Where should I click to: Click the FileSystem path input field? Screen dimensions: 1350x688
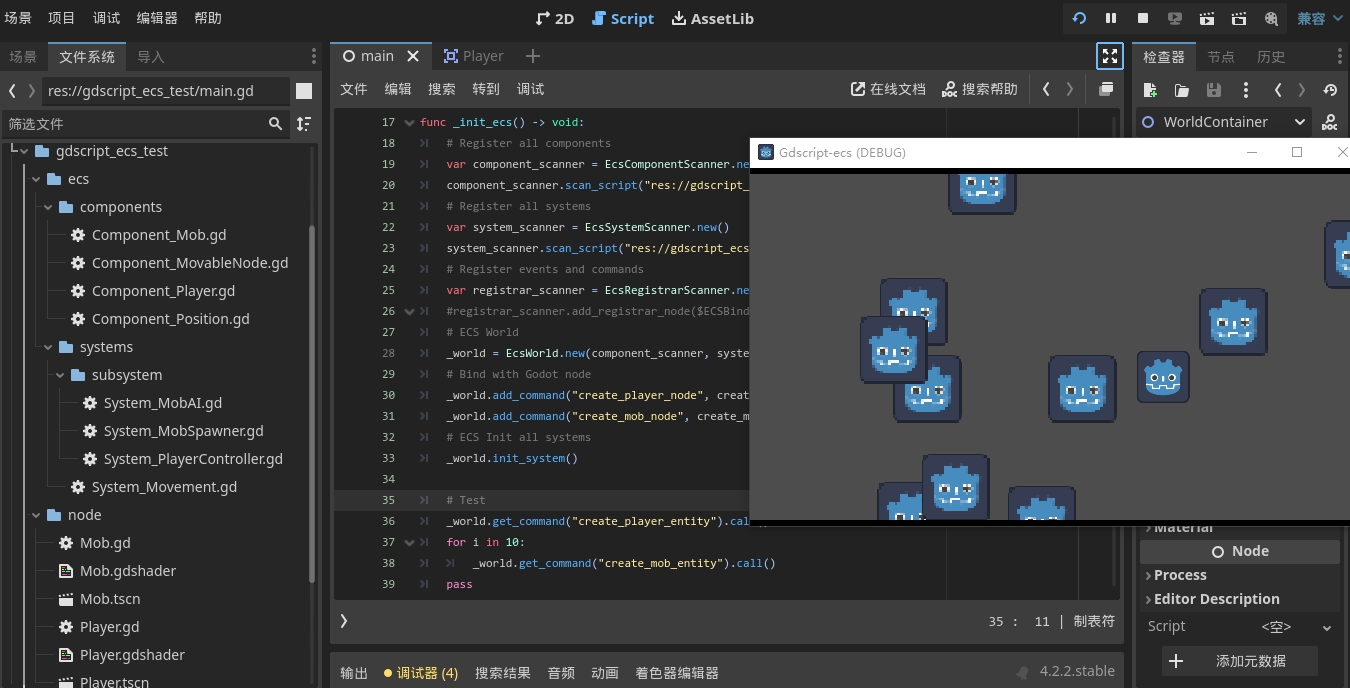pyautogui.click(x=167, y=91)
